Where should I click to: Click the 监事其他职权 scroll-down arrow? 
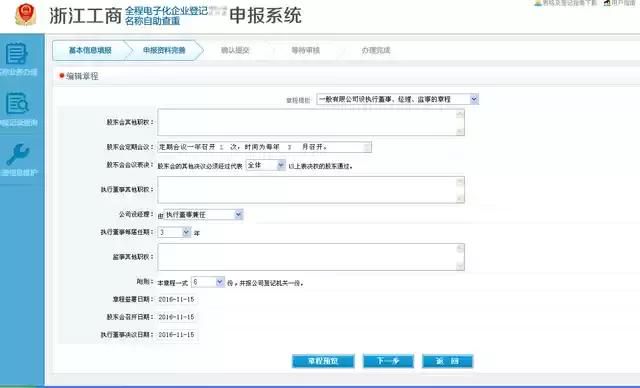pyautogui.click(x=460, y=266)
